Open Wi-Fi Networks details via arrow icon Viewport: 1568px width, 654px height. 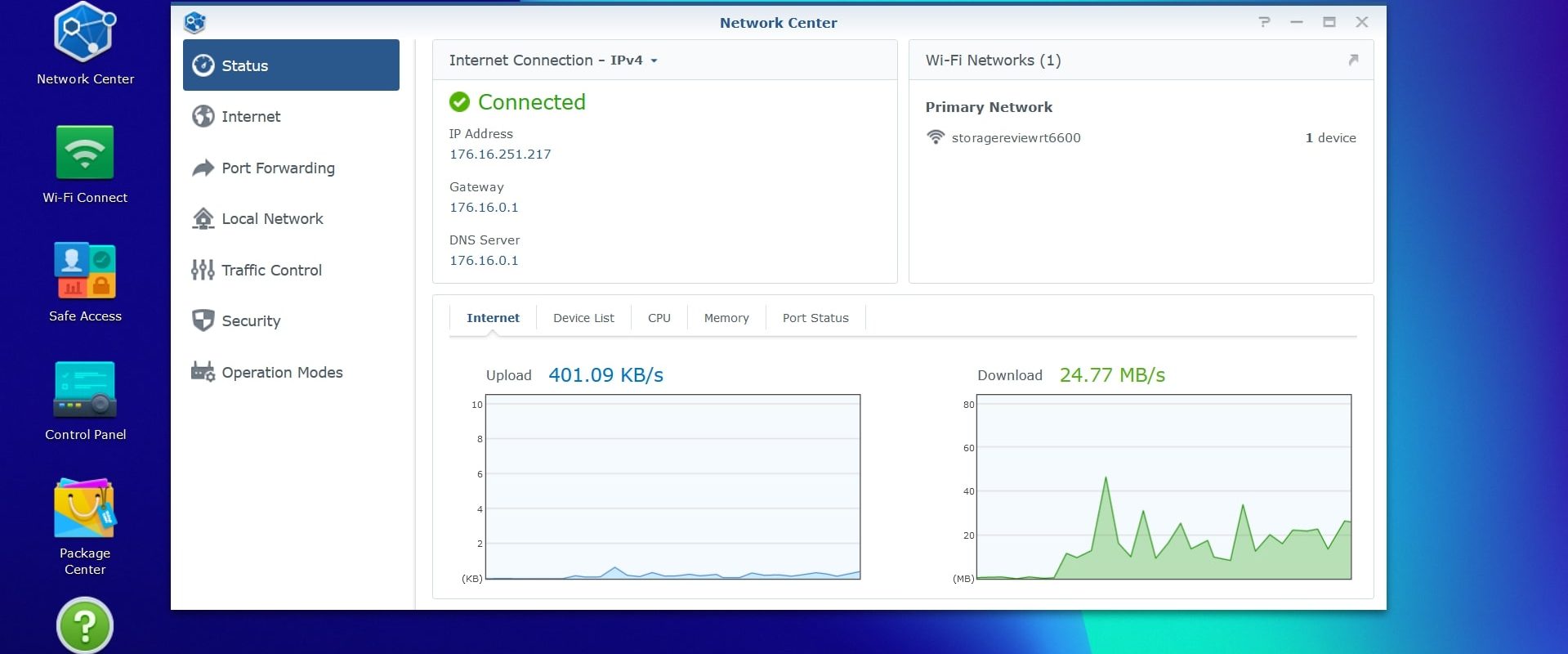click(1353, 60)
